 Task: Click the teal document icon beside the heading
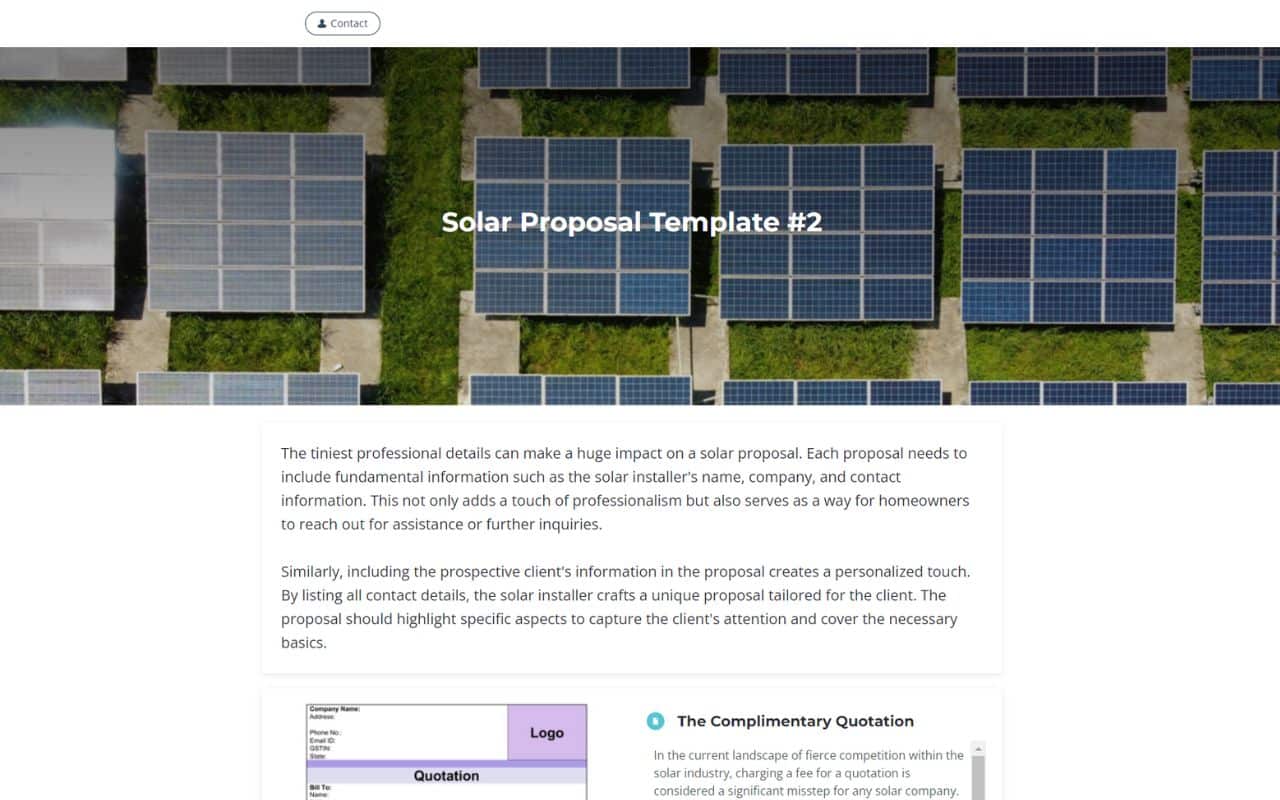655,721
